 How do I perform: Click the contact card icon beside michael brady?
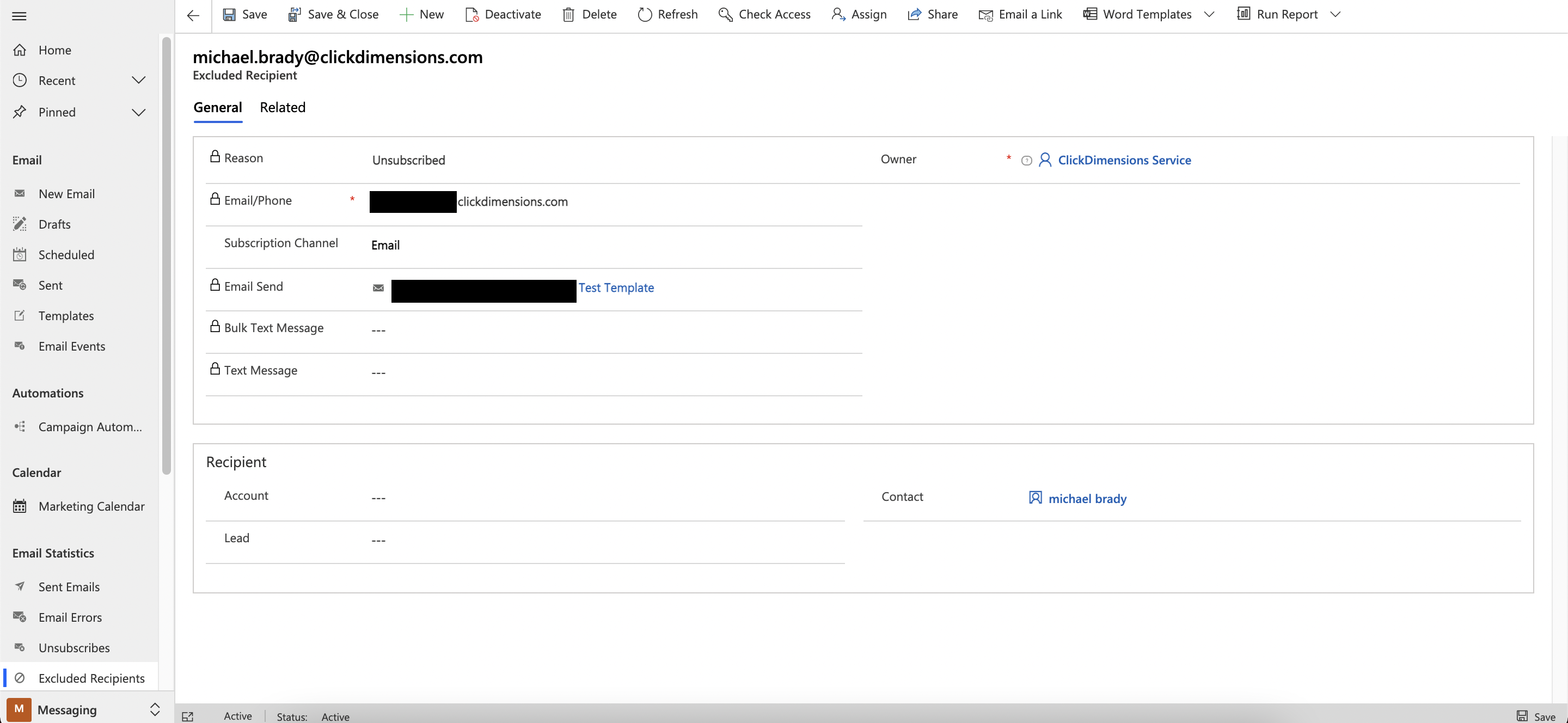pyautogui.click(x=1035, y=498)
